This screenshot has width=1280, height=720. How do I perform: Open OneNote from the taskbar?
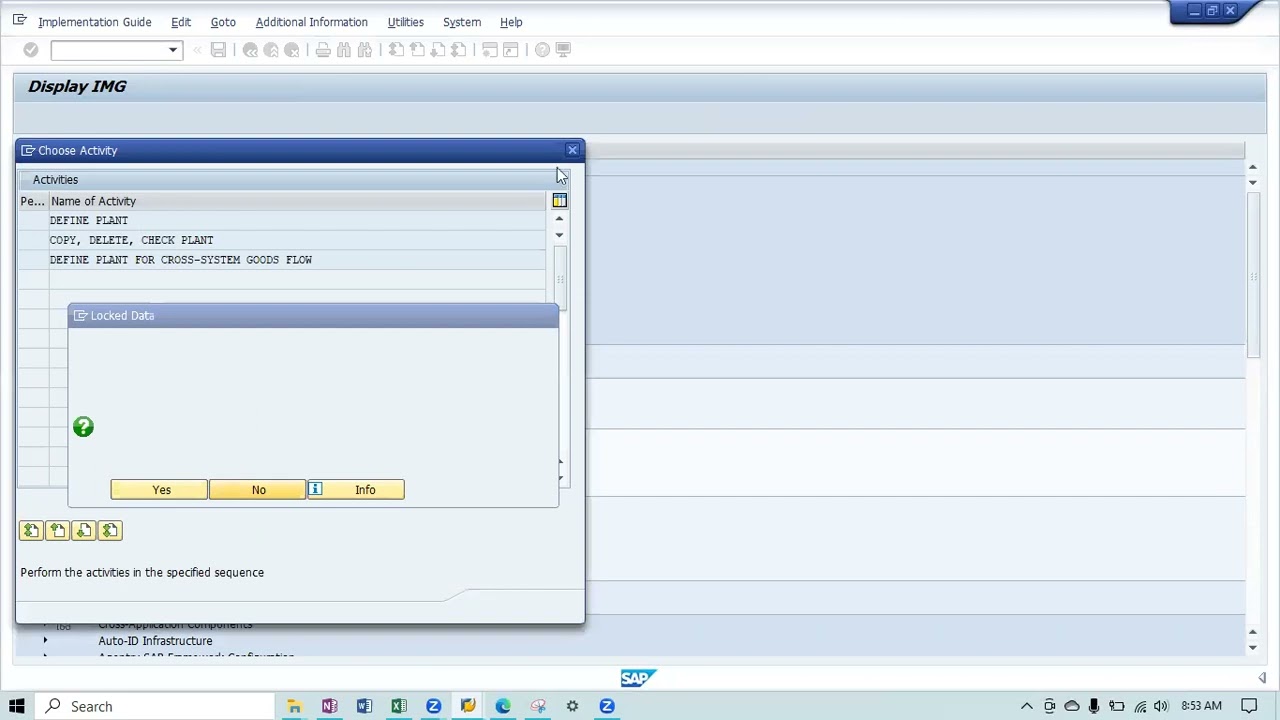click(329, 706)
